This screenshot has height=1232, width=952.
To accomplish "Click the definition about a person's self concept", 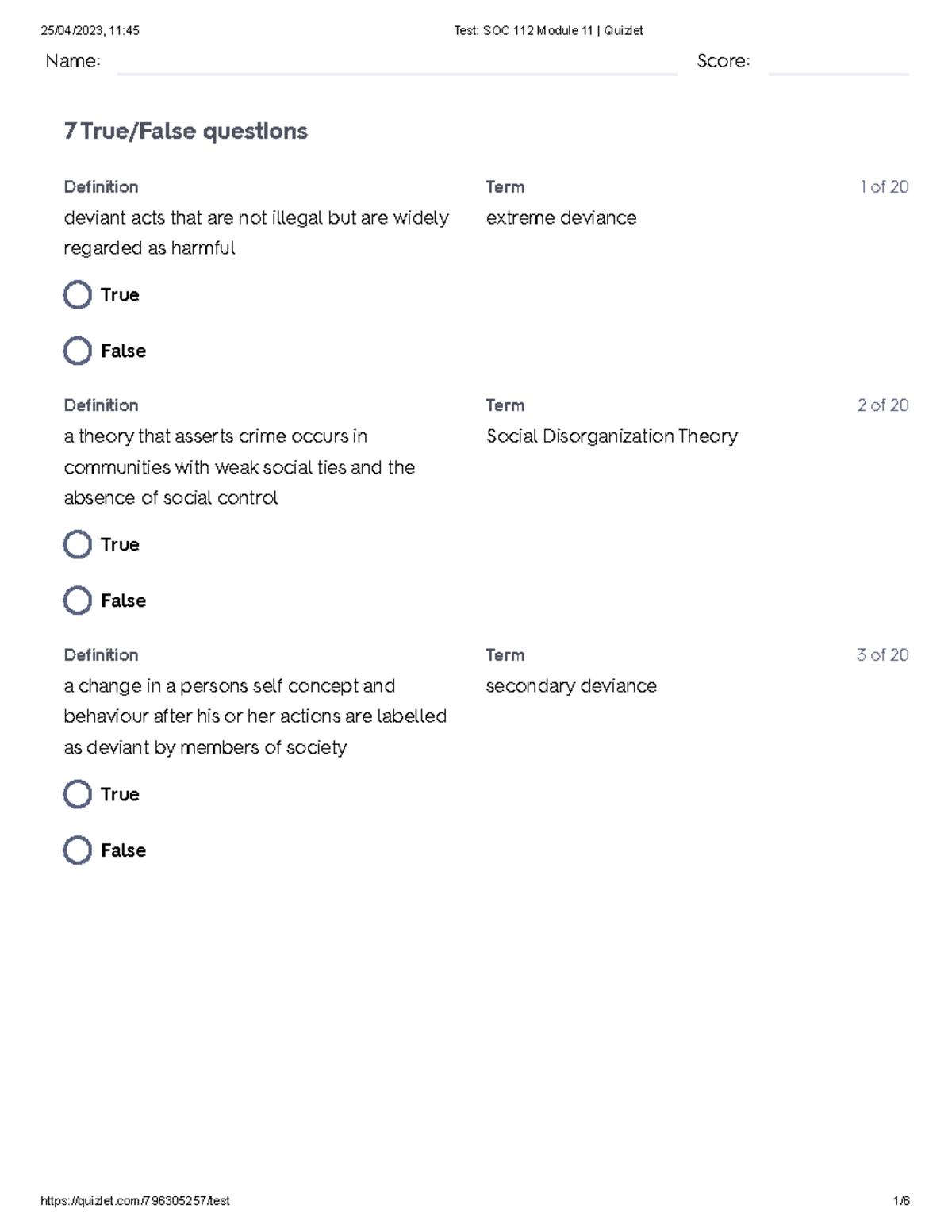I will (x=255, y=716).
